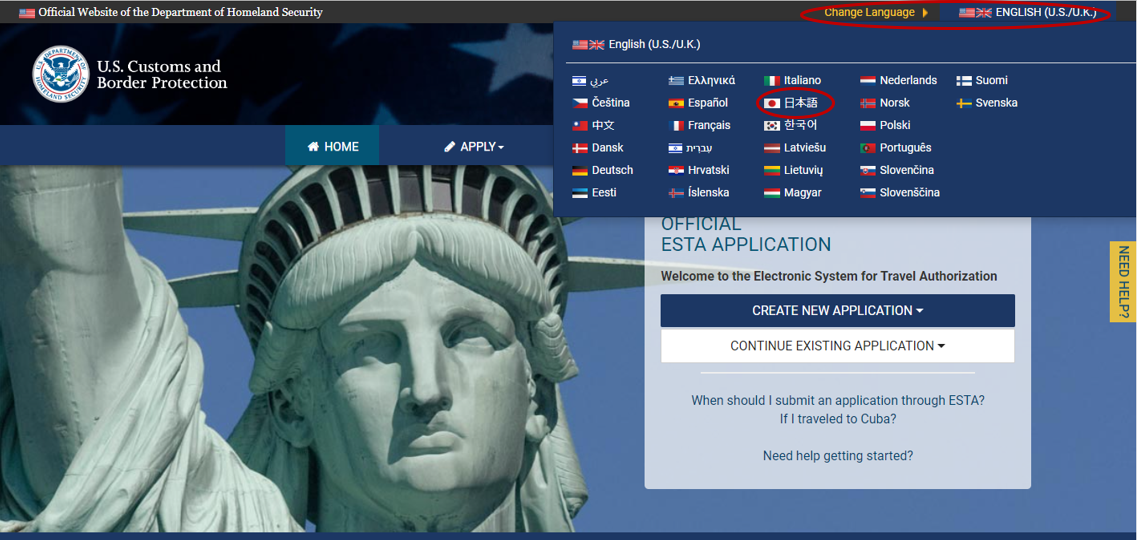Click the German flag beside Deutsch
Screen dimensions: 1137x540
[x=579, y=171]
